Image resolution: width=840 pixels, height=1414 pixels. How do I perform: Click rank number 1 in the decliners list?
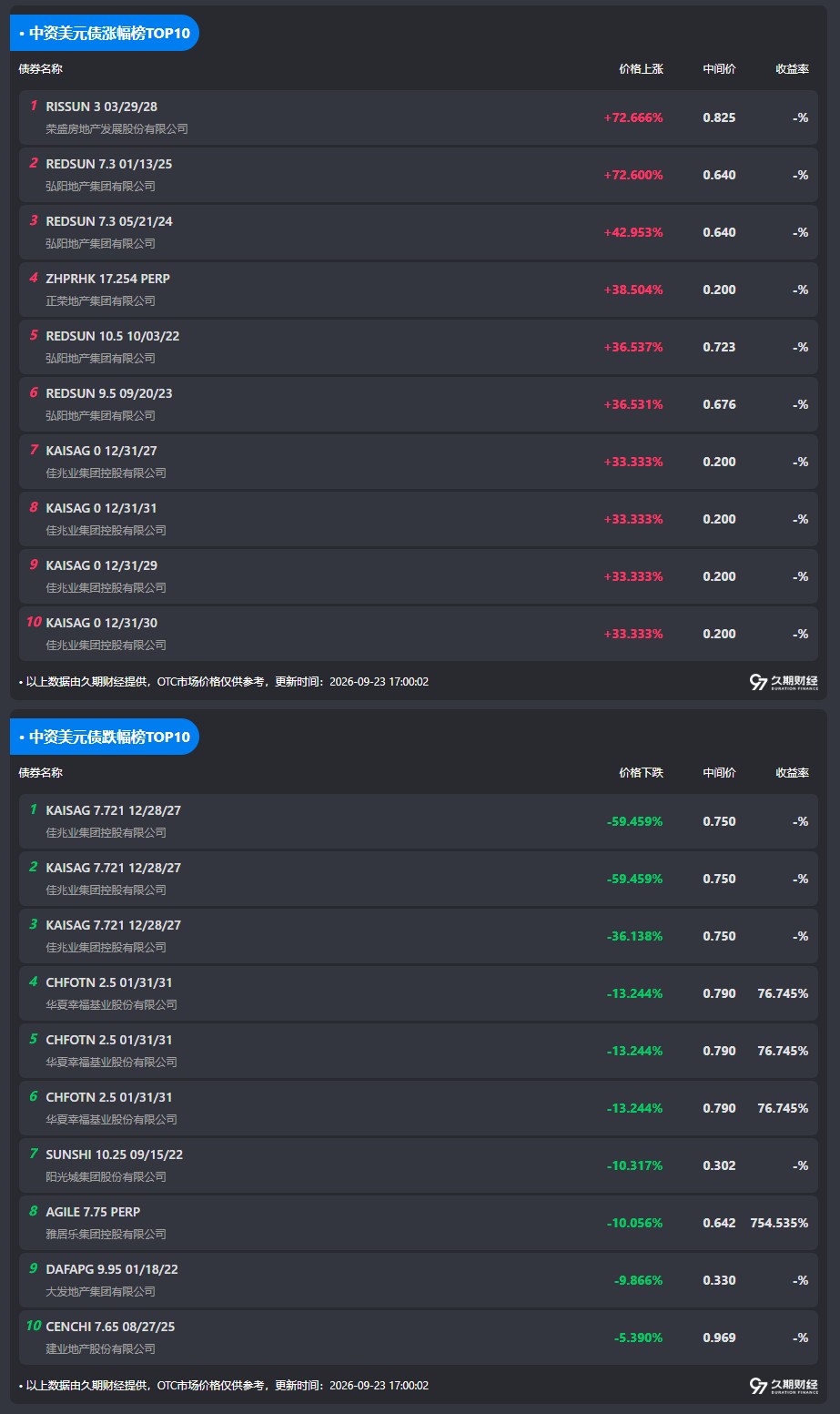pyautogui.click(x=34, y=809)
